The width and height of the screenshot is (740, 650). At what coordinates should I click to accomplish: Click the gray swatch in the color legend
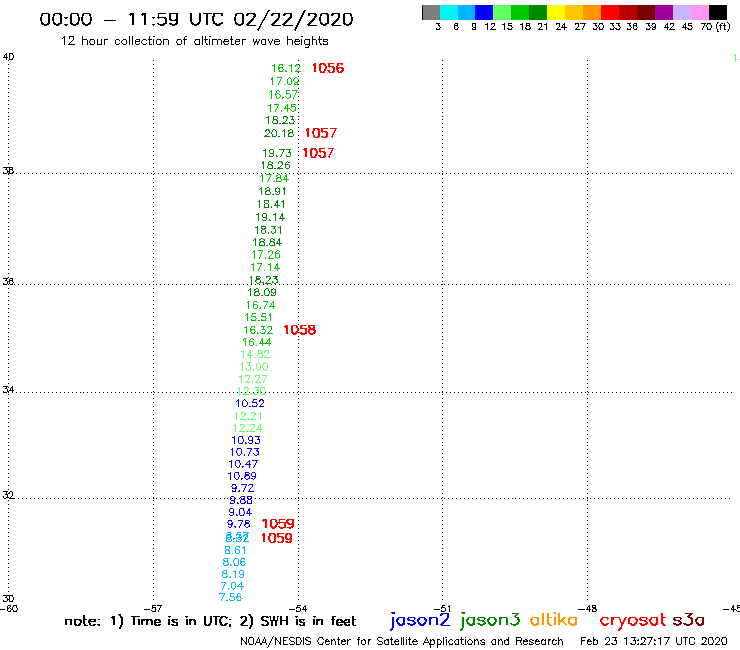pos(431,12)
